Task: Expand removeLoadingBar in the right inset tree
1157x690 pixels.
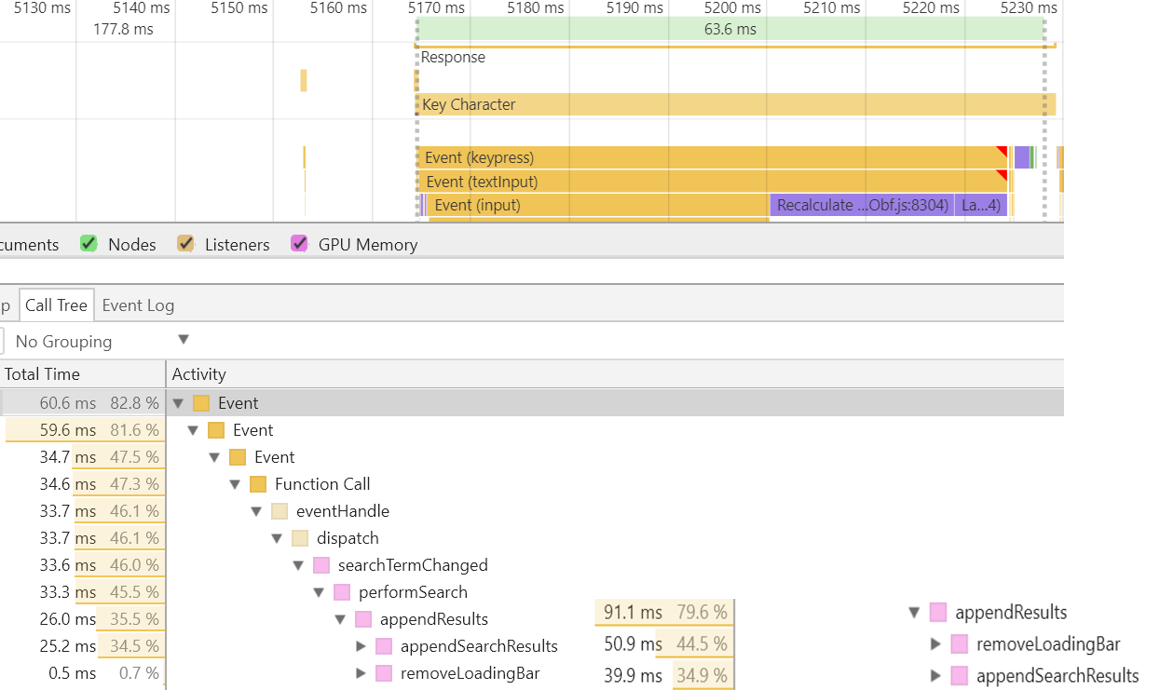Action: click(x=935, y=644)
